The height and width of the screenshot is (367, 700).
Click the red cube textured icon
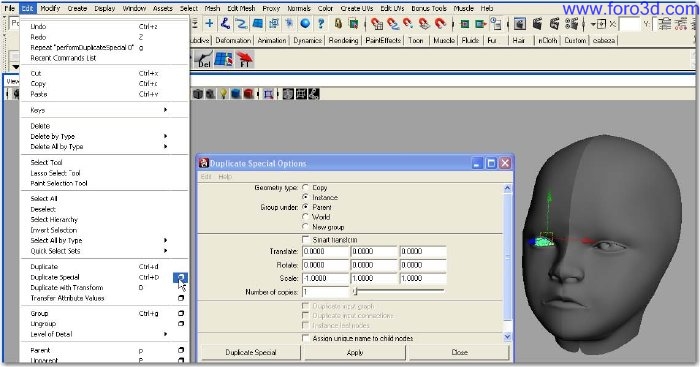tap(248, 94)
